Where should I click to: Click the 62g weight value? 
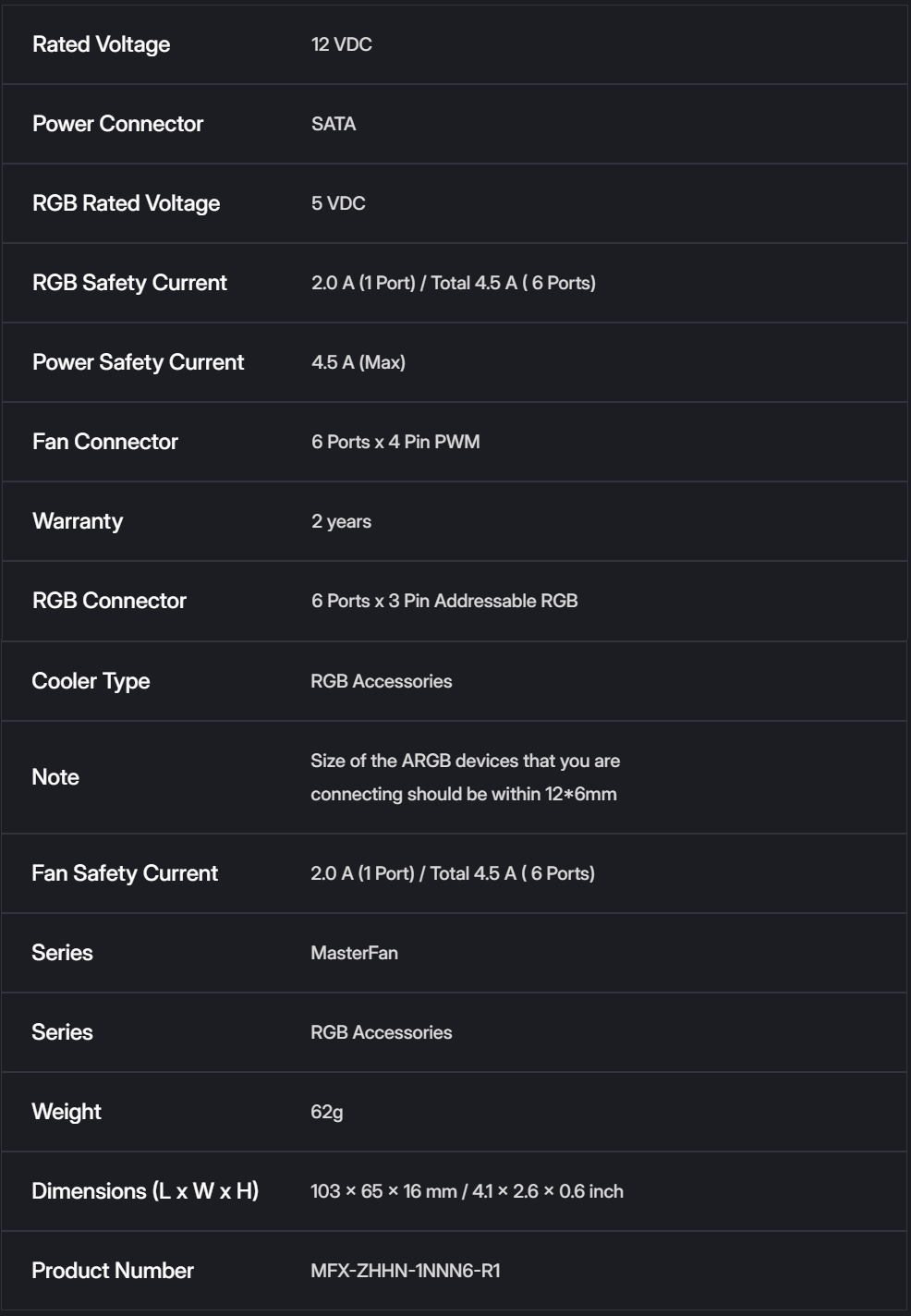point(326,1112)
